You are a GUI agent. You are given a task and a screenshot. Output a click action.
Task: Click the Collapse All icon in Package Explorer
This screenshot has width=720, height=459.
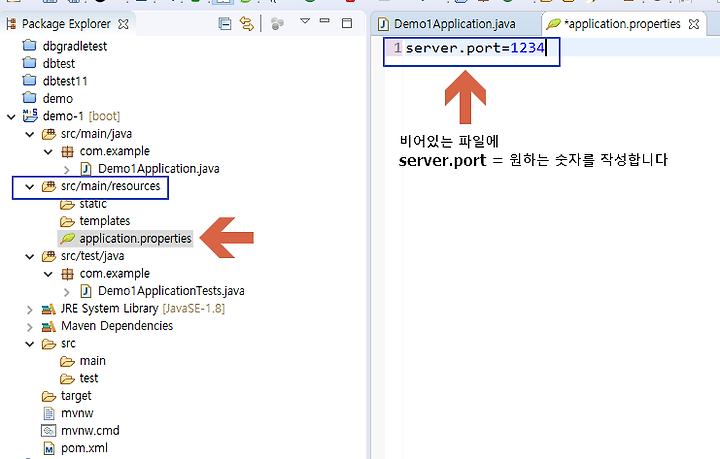point(225,23)
